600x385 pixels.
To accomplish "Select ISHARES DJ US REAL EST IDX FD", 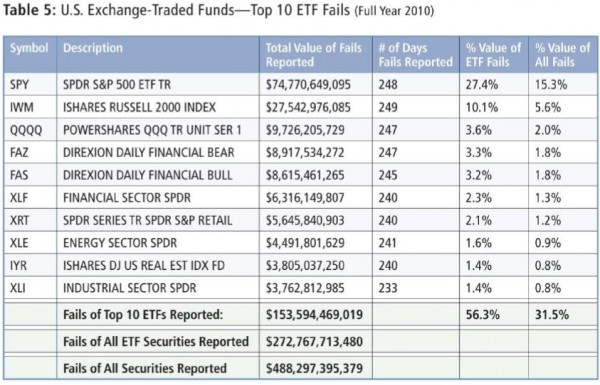I will pos(144,266).
